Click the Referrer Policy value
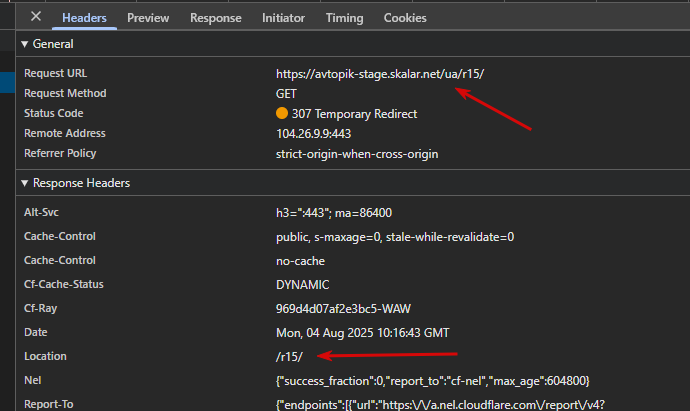 [x=357, y=154]
